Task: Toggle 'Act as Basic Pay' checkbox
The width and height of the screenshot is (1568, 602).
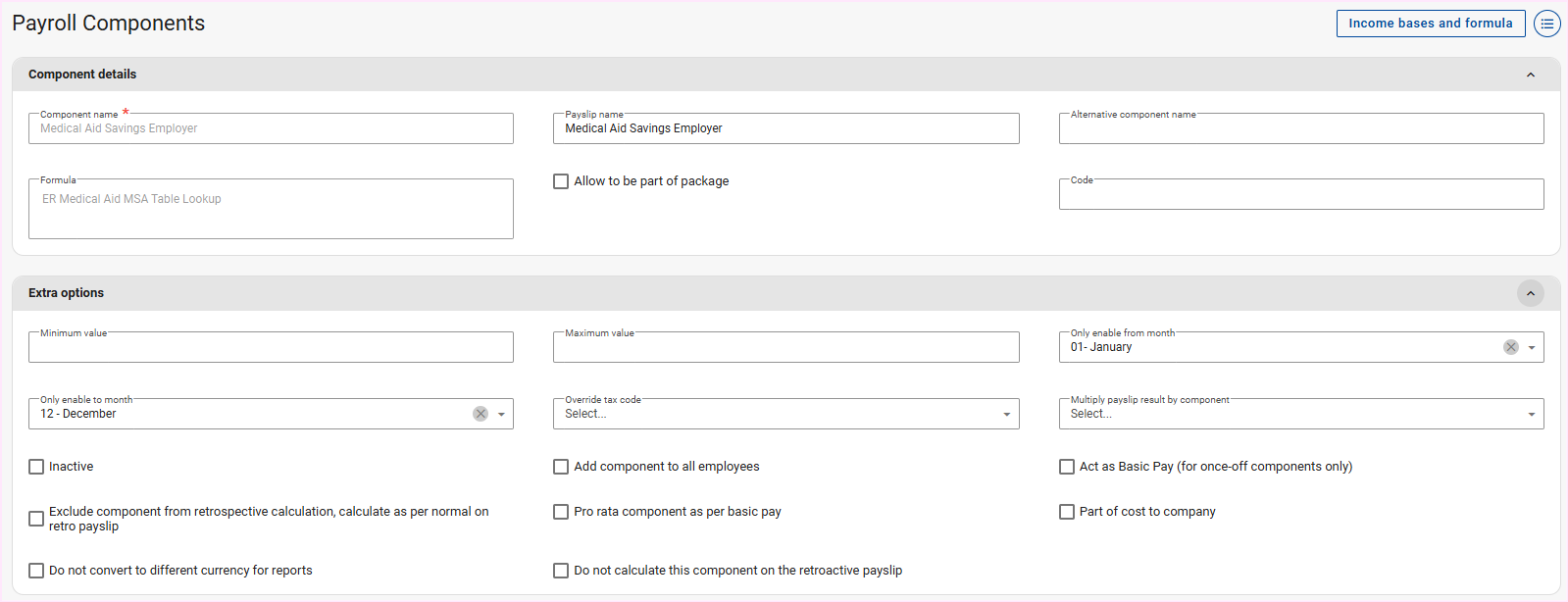Action: [1067, 467]
